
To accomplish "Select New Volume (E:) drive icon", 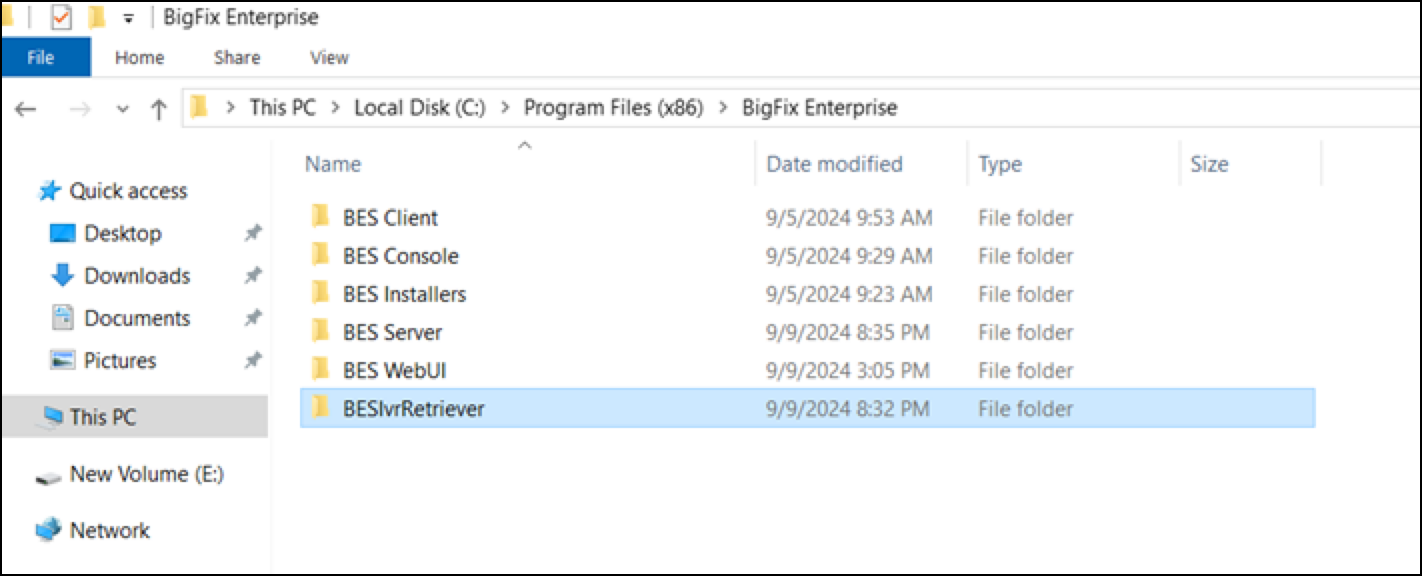I will click(48, 476).
